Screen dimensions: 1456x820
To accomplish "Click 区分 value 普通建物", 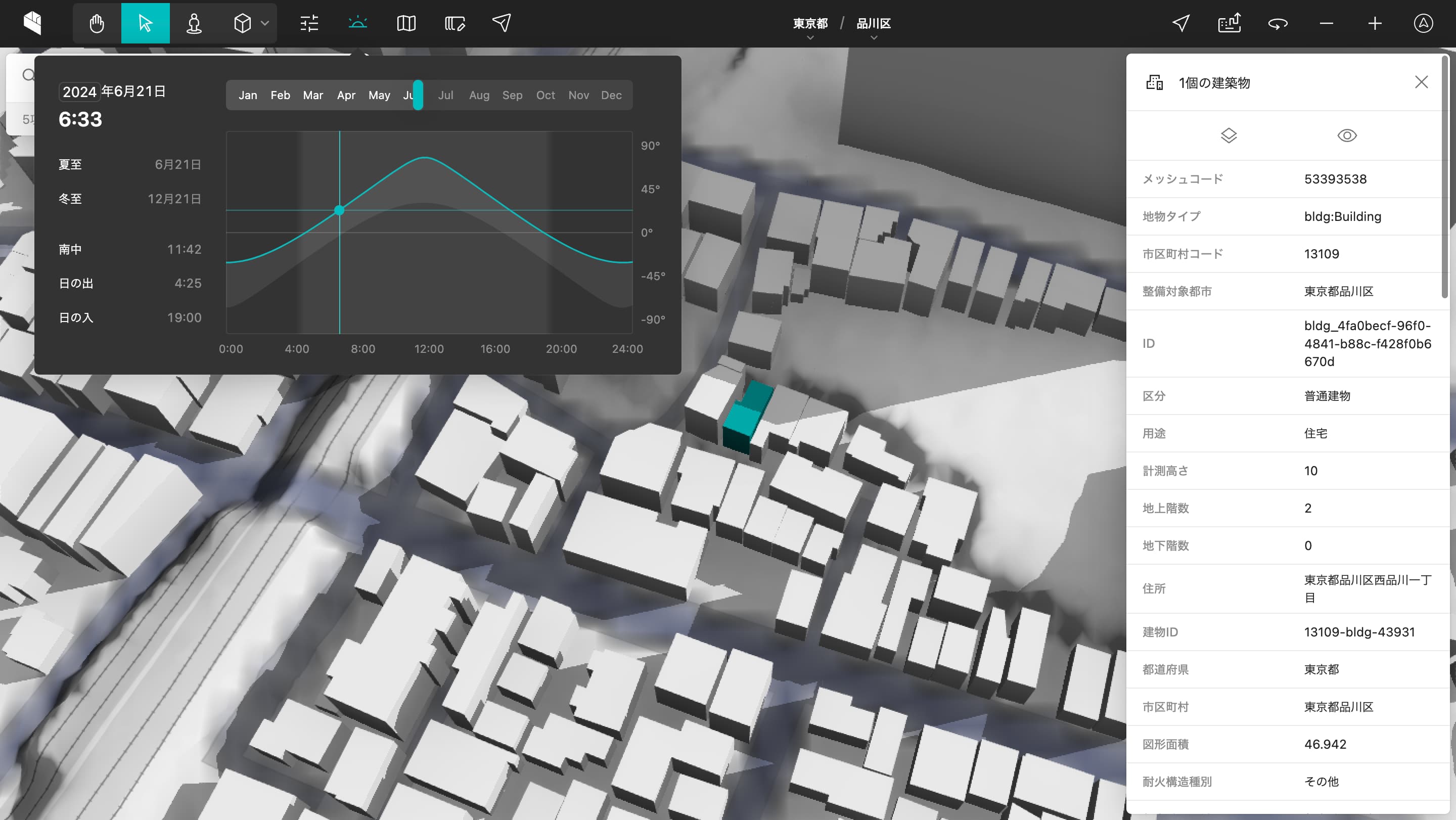I will pyautogui.click(x=1327, y=395).
